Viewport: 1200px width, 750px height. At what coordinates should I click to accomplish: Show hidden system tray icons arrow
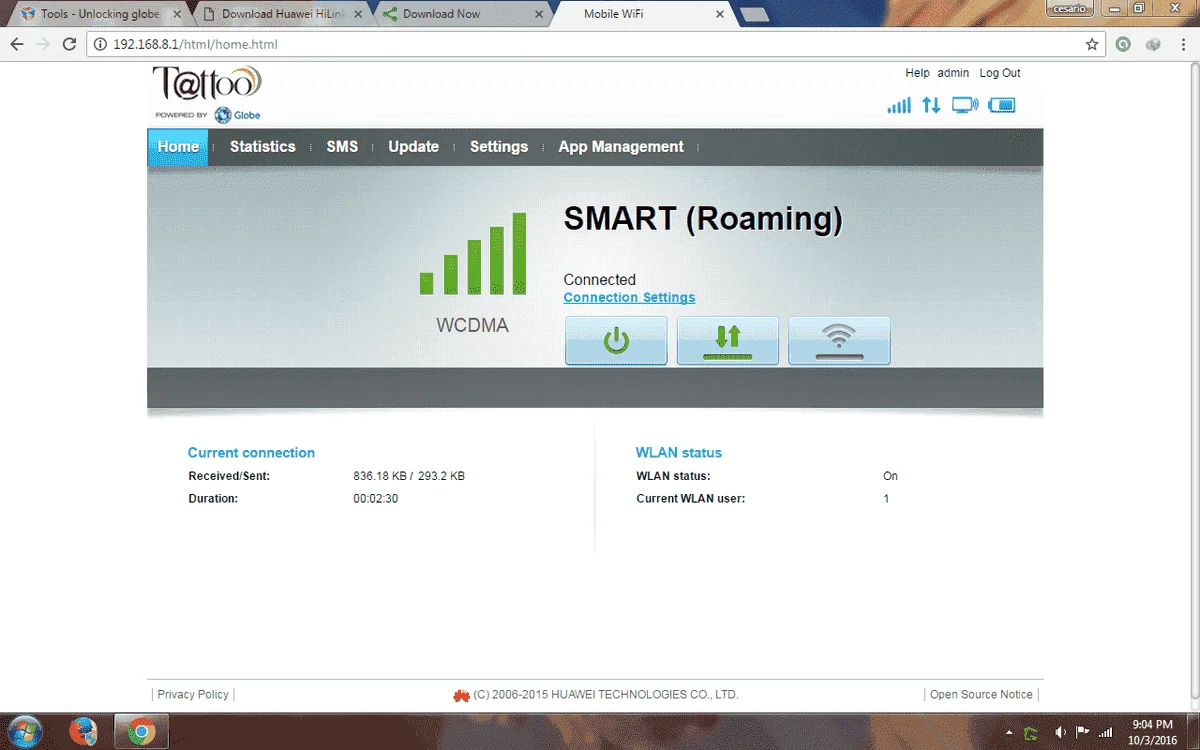pos(1007,733)
